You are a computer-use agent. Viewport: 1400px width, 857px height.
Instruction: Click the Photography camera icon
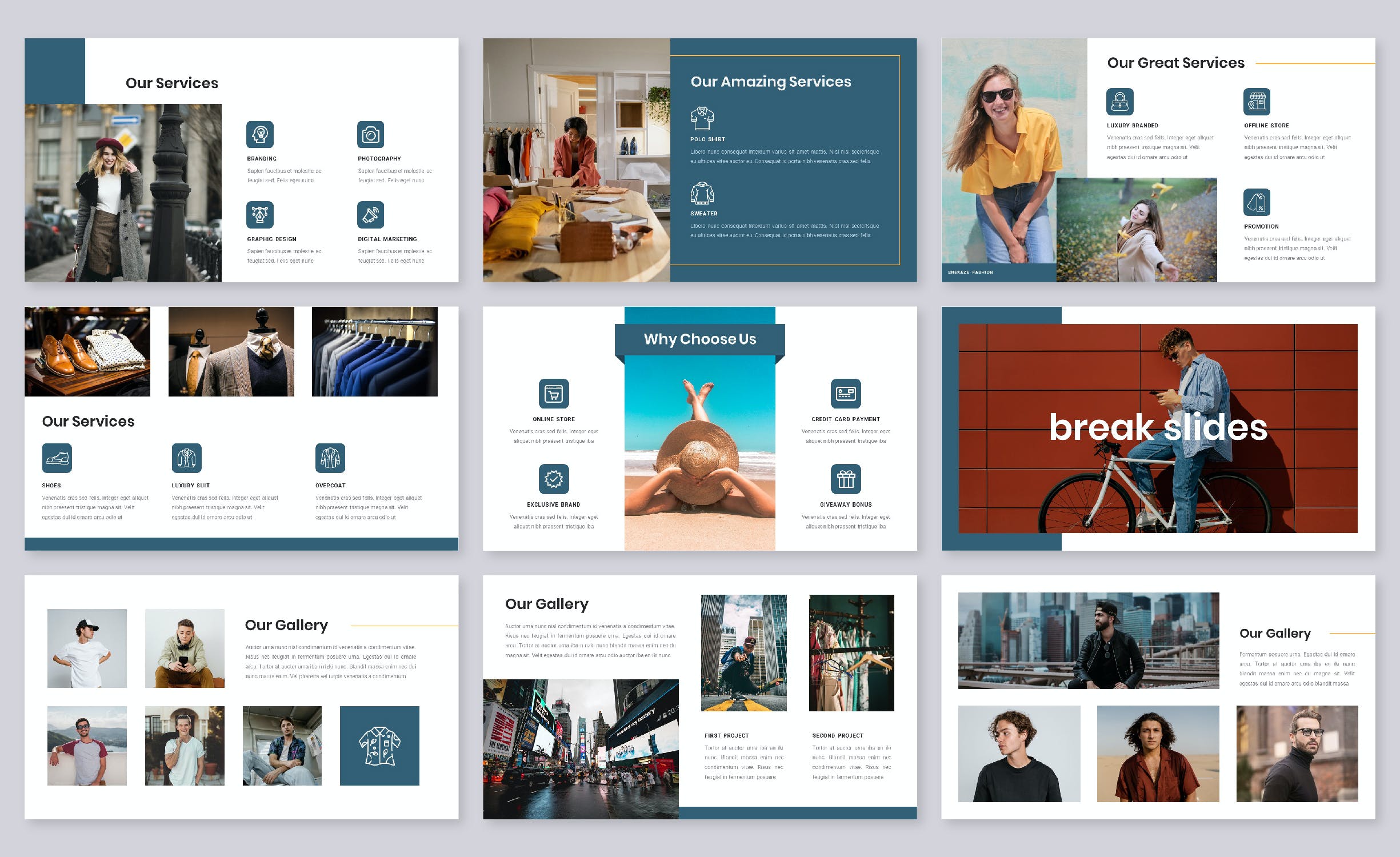[x=372, y=135]
